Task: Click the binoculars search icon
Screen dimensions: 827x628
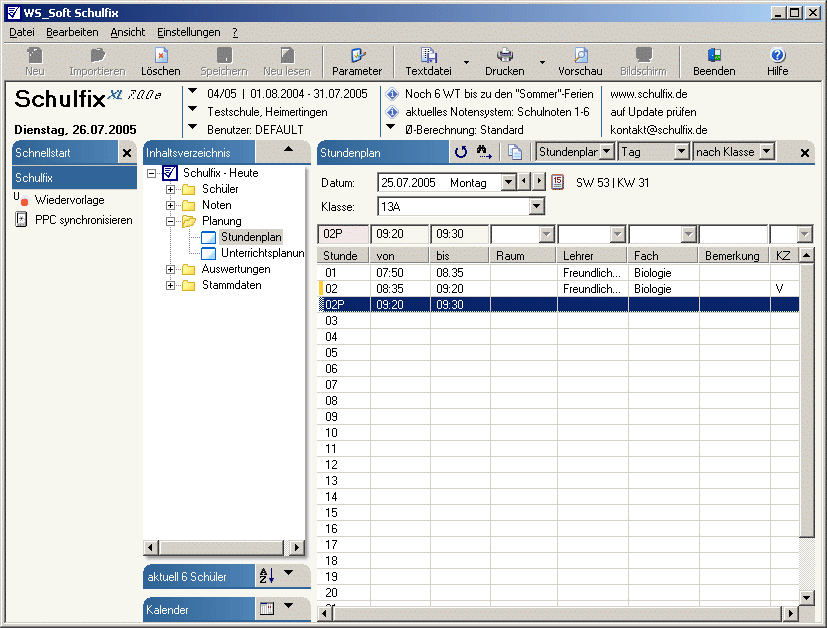Action: tap(484, 152)
